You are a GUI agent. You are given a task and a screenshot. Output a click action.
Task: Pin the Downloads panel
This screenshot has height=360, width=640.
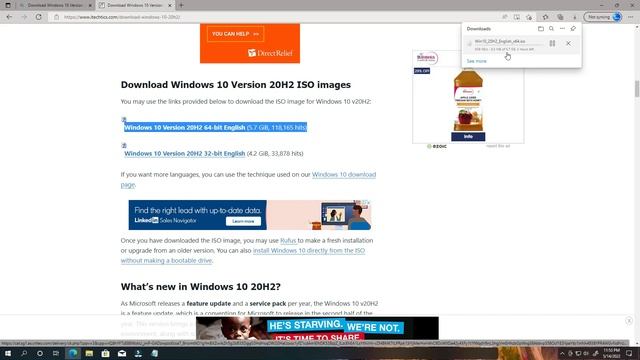[573, 29]
